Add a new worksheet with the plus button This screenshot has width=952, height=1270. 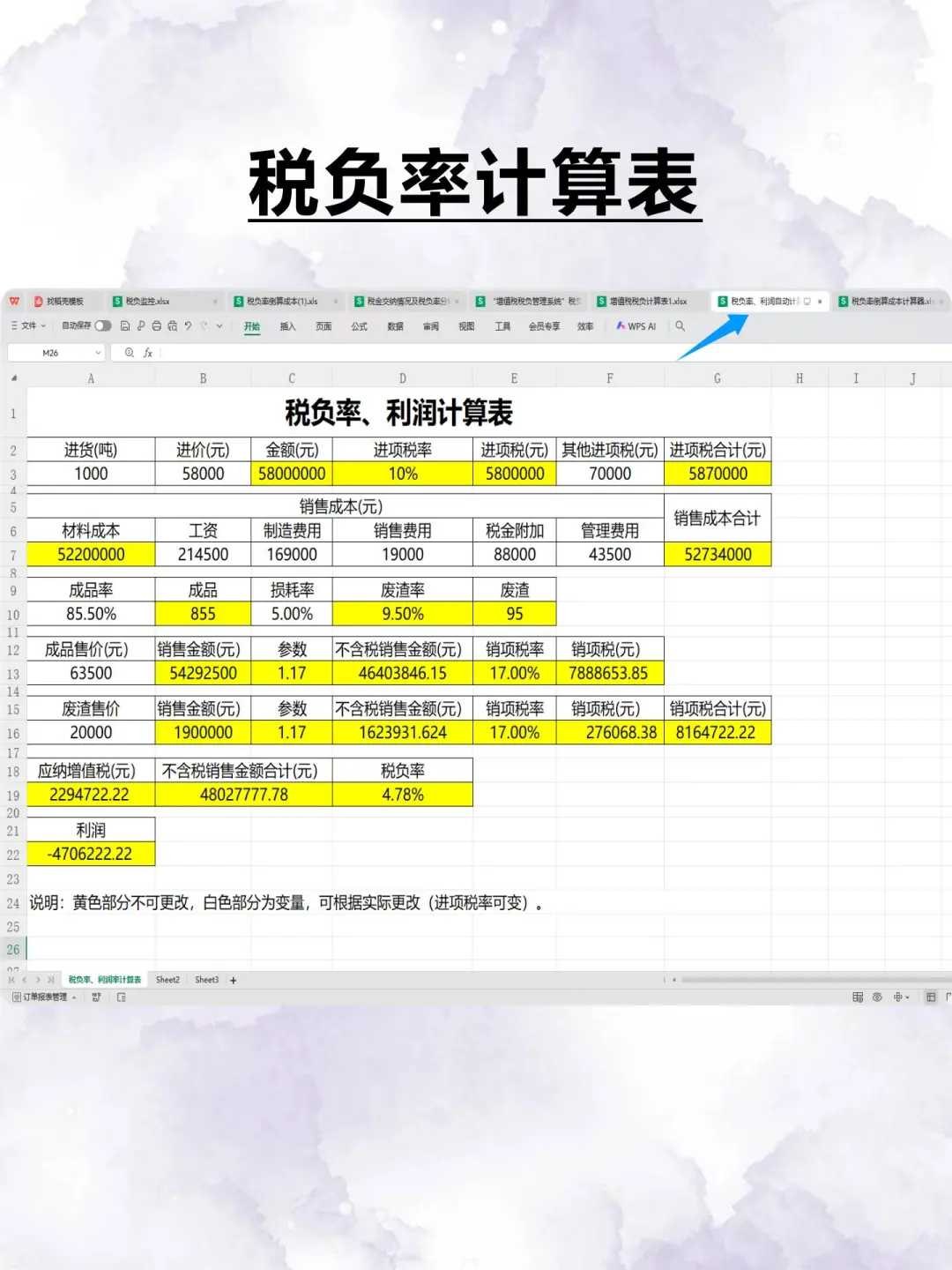coord(233,980)
